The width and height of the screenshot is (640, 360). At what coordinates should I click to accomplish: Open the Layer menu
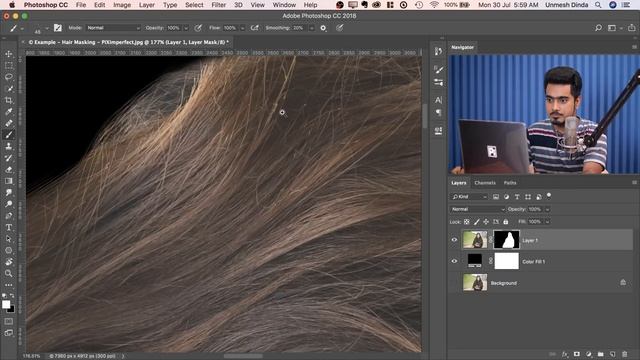tap(147, 5)
